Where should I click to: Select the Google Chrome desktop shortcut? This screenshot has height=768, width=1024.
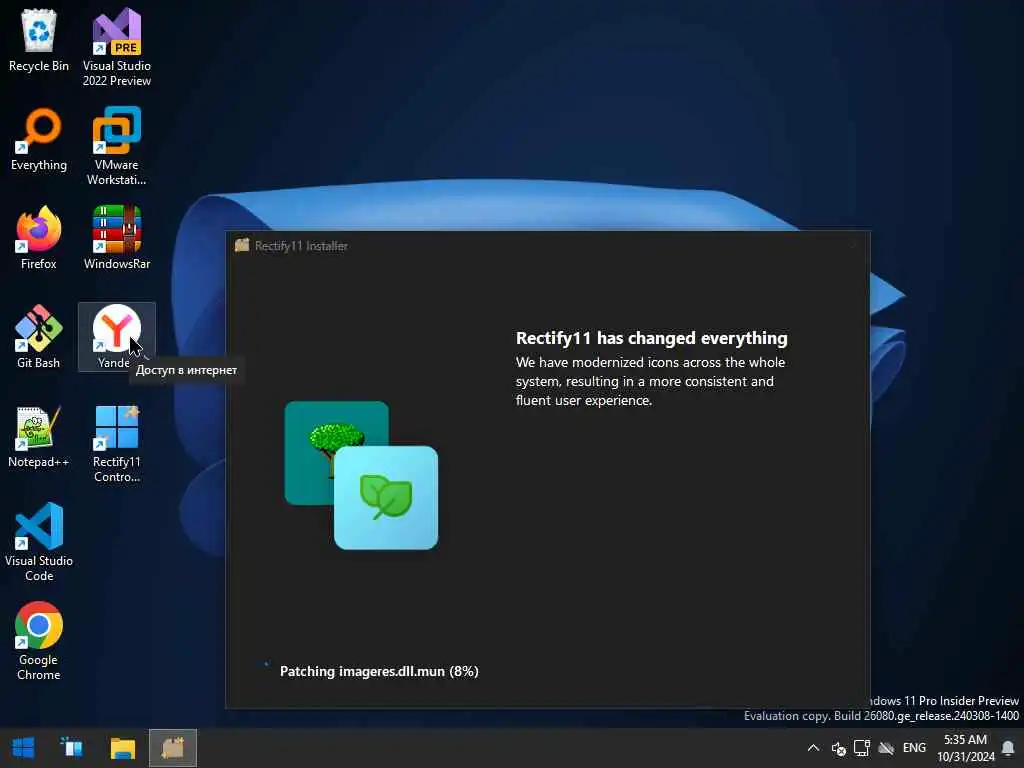click(x=39, y=641)
